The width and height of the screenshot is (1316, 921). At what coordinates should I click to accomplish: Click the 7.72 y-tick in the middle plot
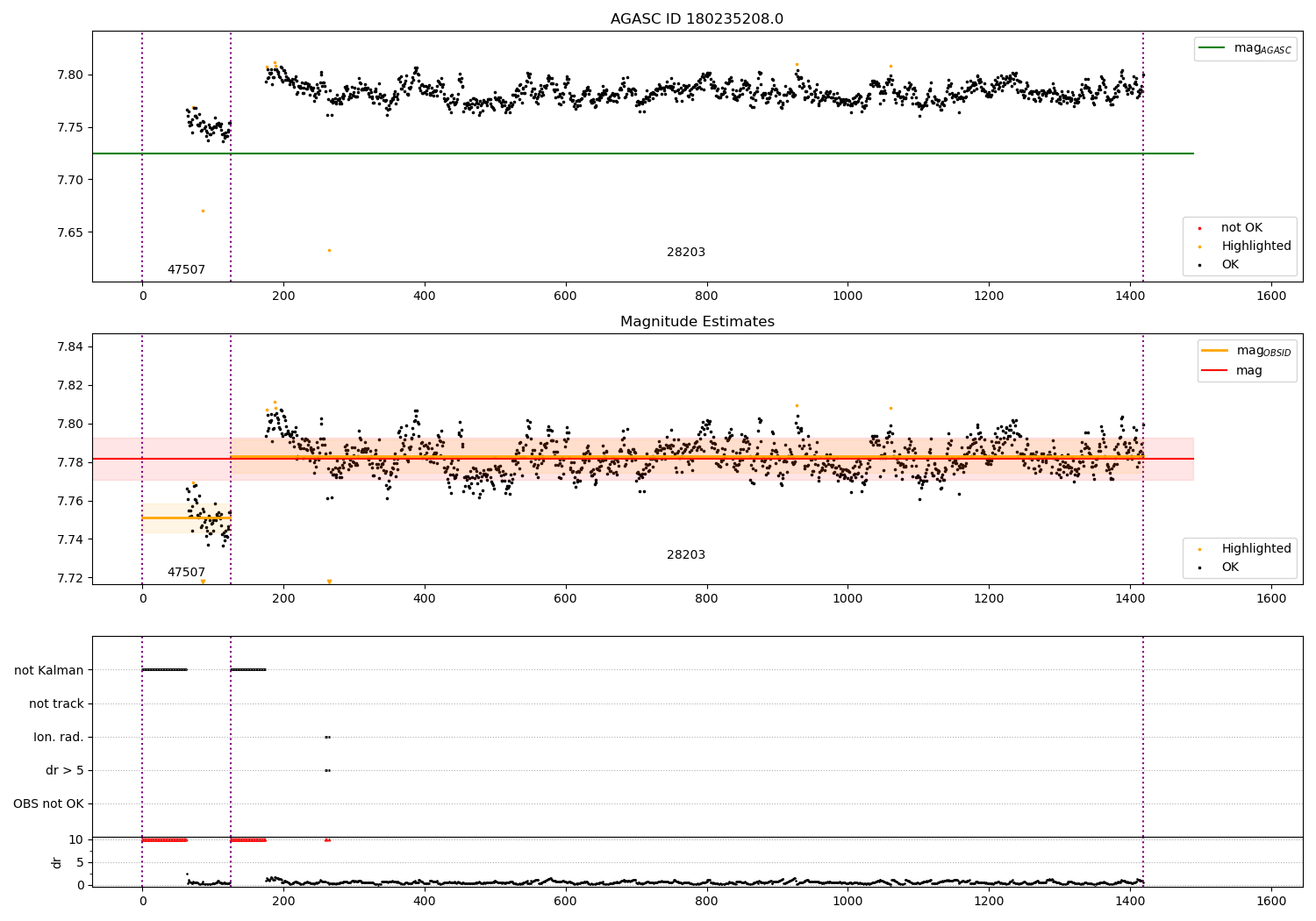tap(70, 578)
